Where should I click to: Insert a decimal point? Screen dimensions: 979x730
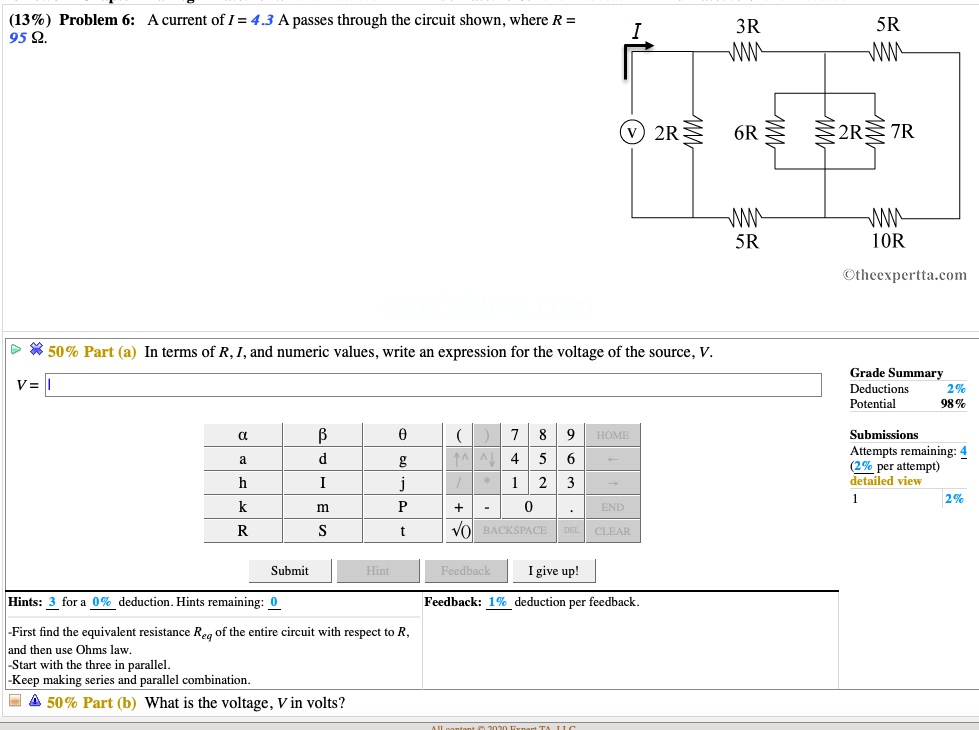(x=571, y=507)
